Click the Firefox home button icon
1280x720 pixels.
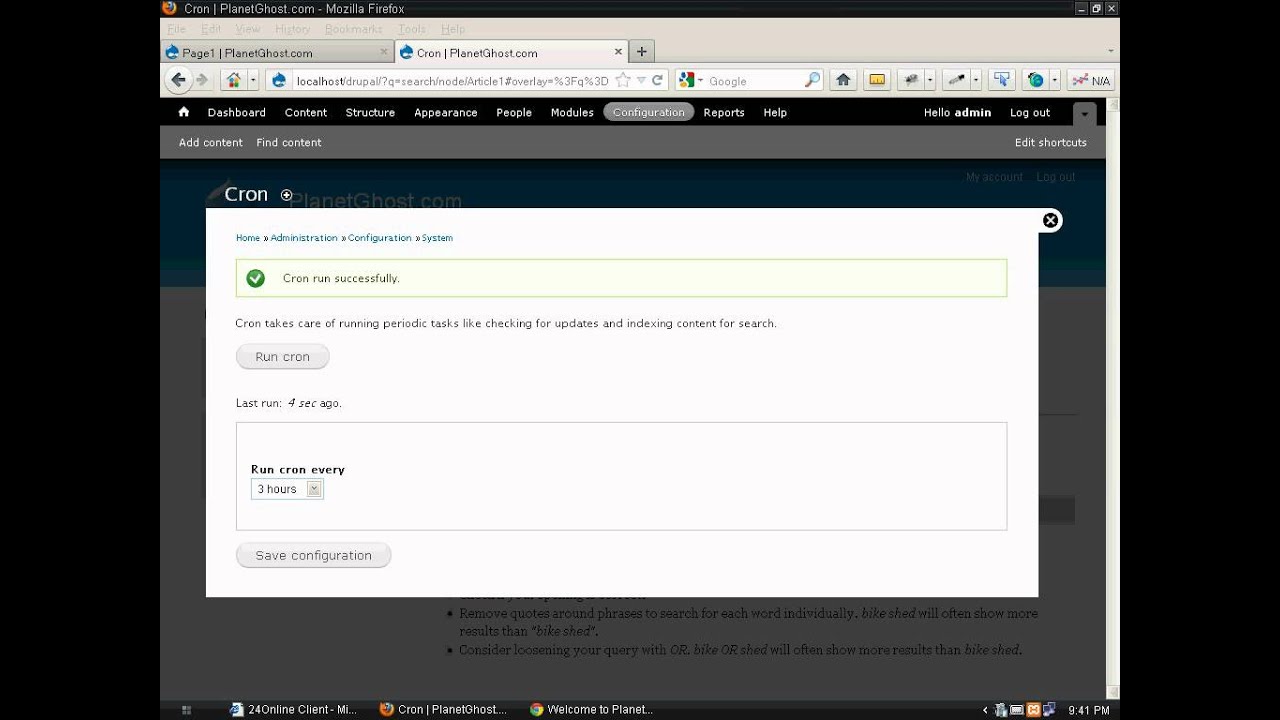coord(843,80)
